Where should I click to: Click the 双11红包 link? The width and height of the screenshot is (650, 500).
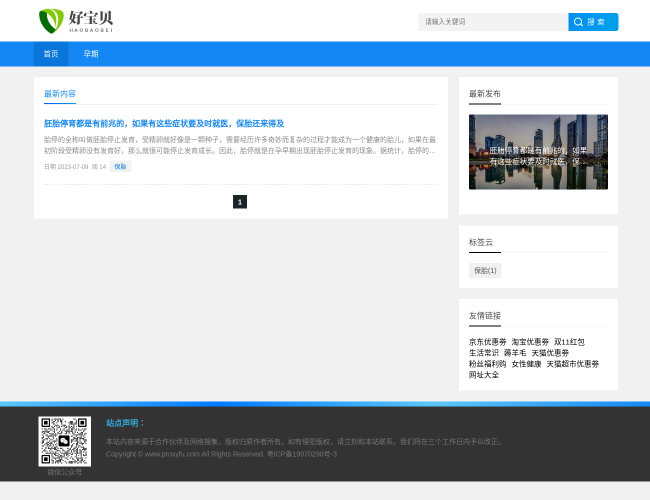click(x=569, y=342)
